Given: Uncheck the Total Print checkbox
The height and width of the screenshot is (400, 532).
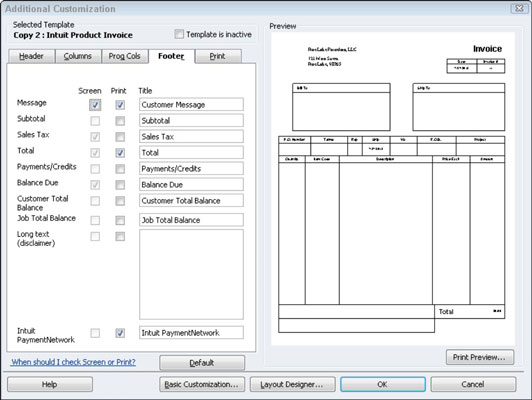Looking at the screenshot, I should coord(120,153).
